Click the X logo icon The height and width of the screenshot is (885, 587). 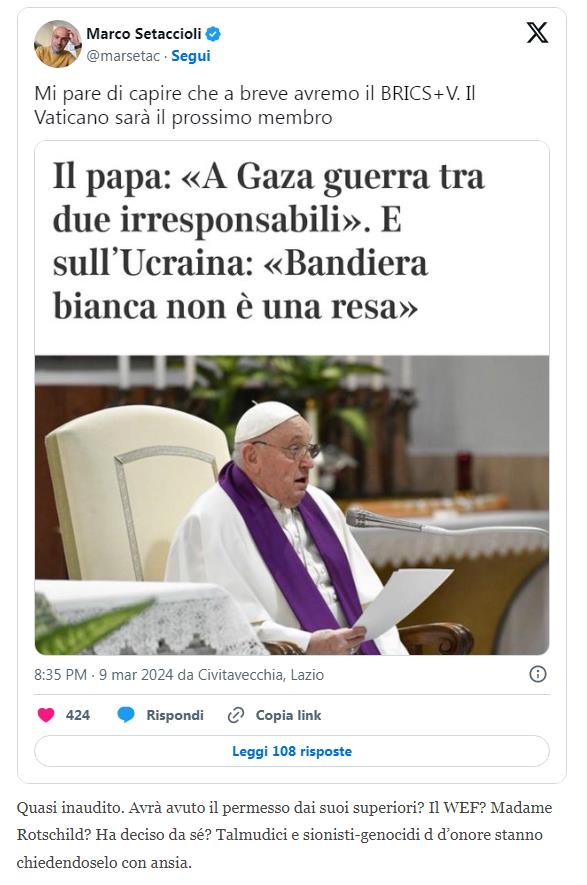click(537, 33)
